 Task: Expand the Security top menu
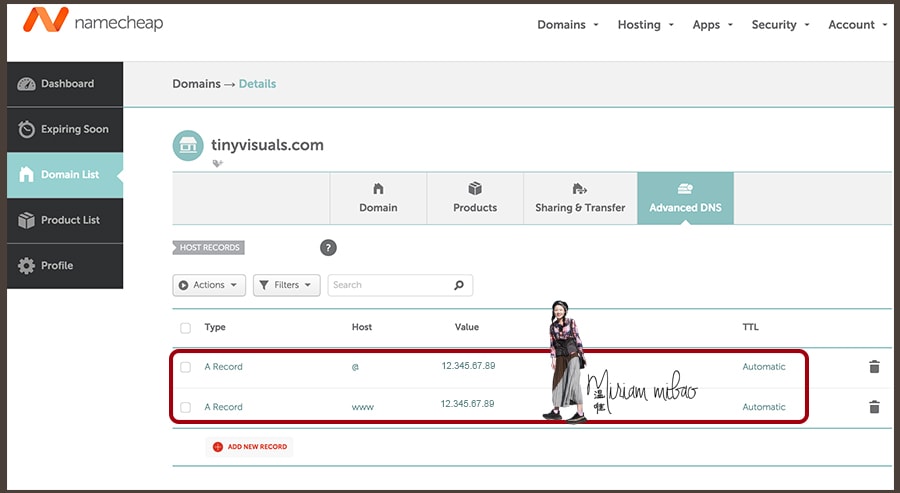(x=780, y=25)
